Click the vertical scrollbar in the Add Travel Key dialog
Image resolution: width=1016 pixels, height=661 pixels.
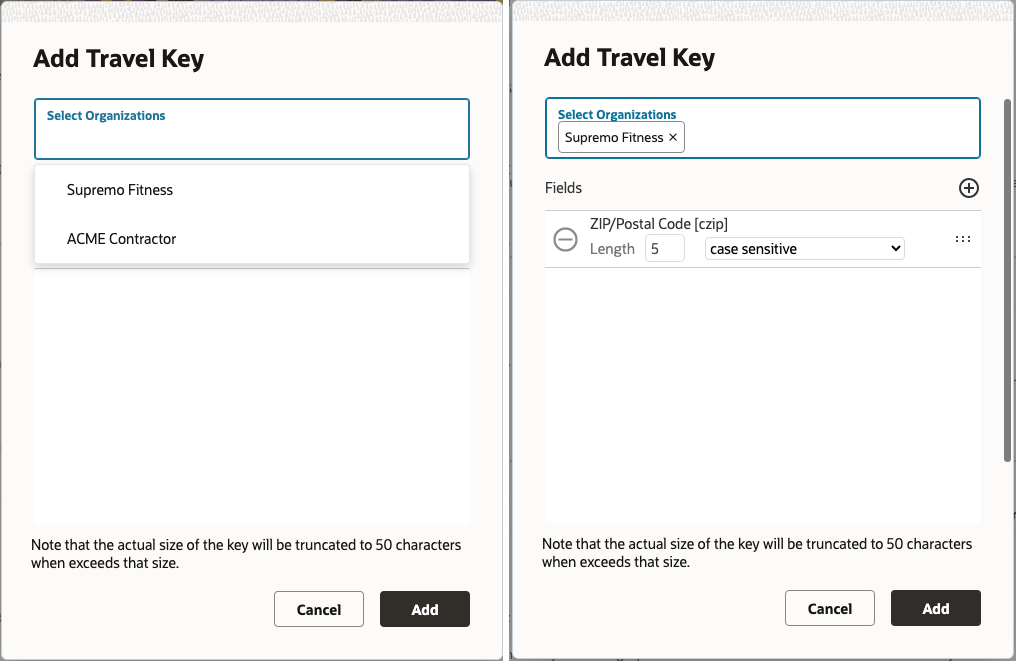click(x=1006, y=280)
